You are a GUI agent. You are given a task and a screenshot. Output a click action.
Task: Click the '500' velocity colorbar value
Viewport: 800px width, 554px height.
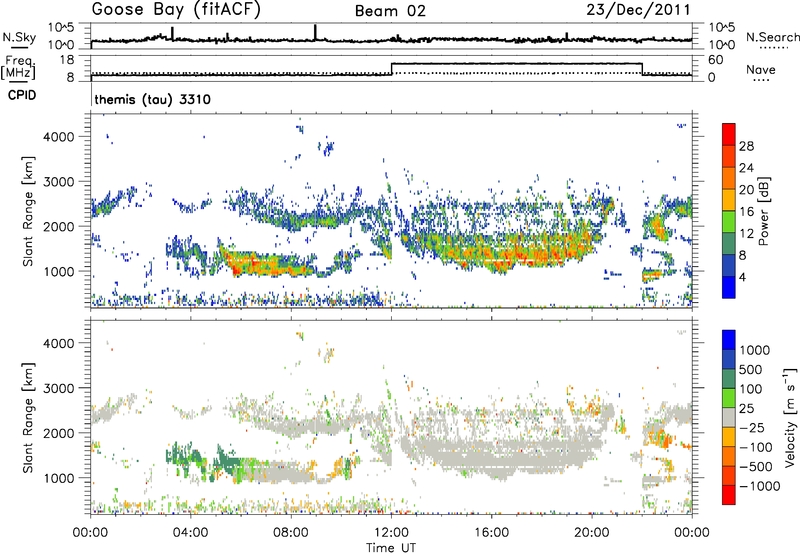coord(751,369)
